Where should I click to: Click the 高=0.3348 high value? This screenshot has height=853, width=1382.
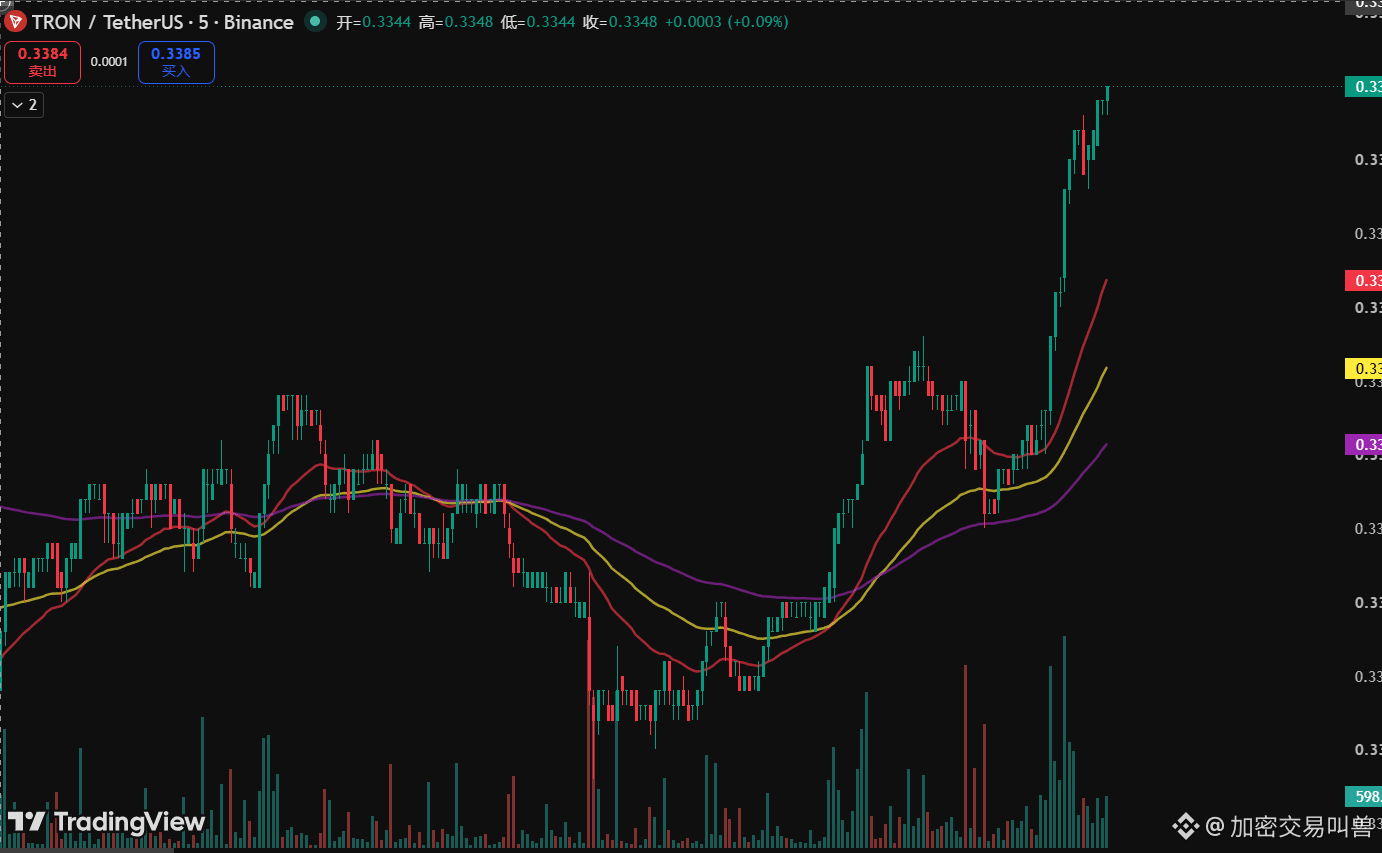[x=455, y=21]
